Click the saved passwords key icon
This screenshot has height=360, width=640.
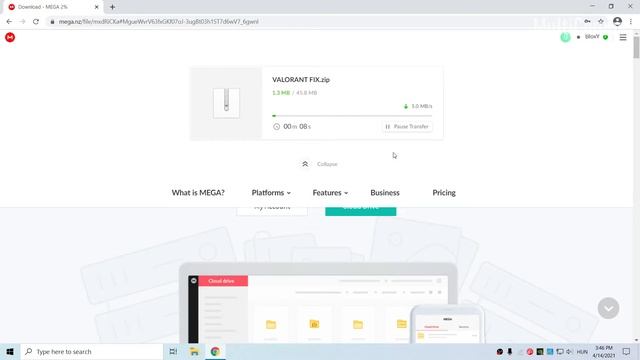(x=587, y=21)
